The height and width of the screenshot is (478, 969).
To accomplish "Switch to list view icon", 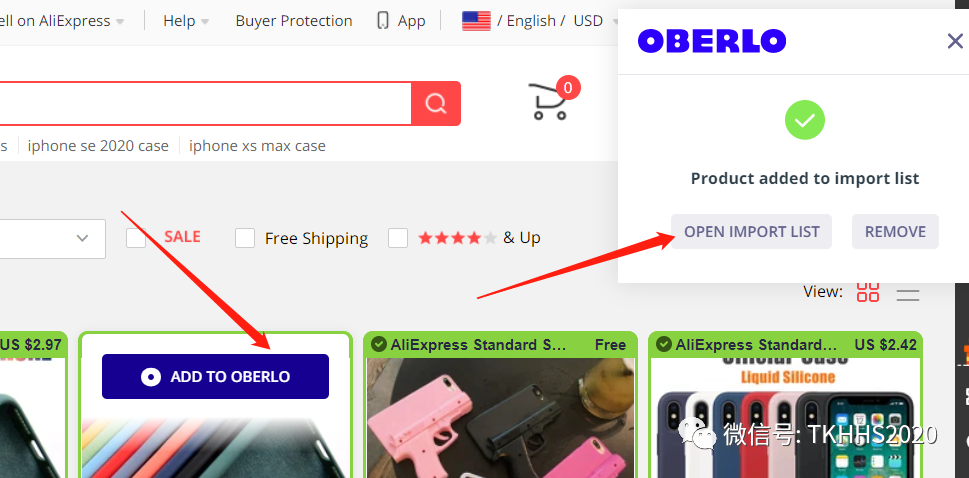I will pyautogui.click(x=908, y=294).
